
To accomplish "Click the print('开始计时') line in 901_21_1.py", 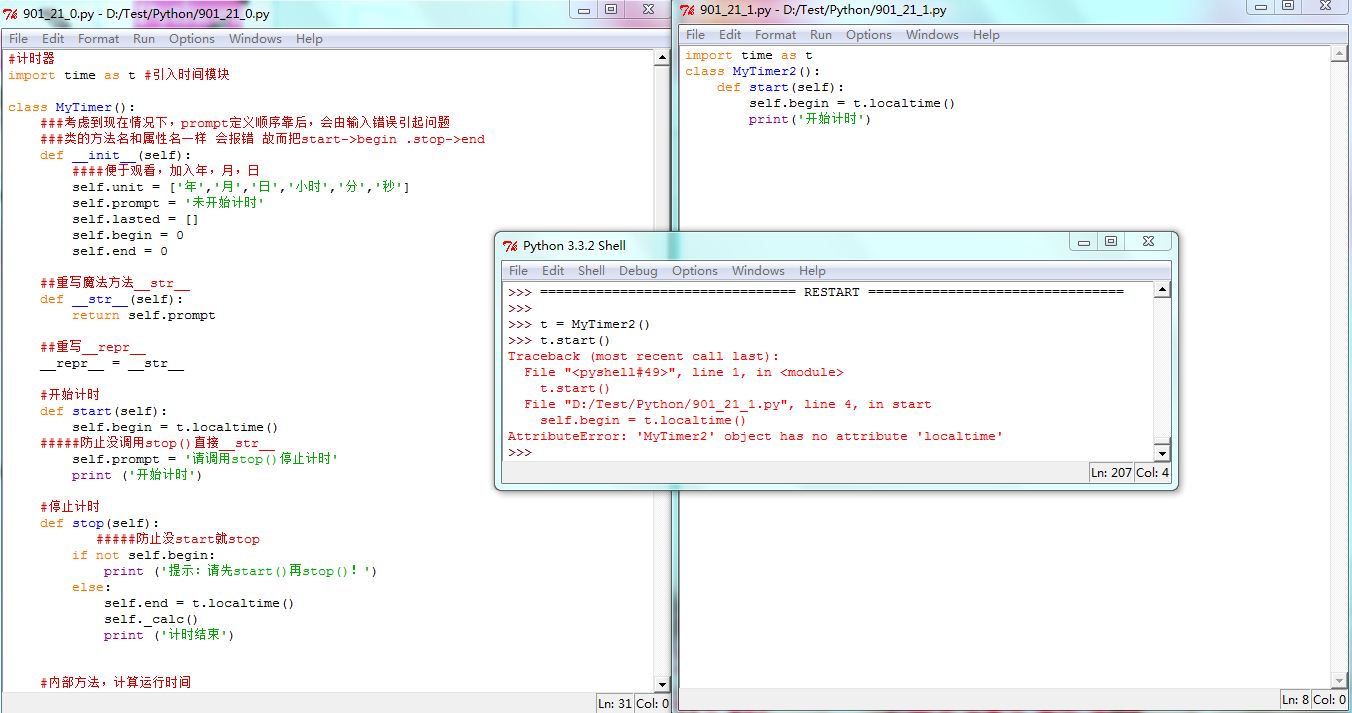I will (810, 120).
